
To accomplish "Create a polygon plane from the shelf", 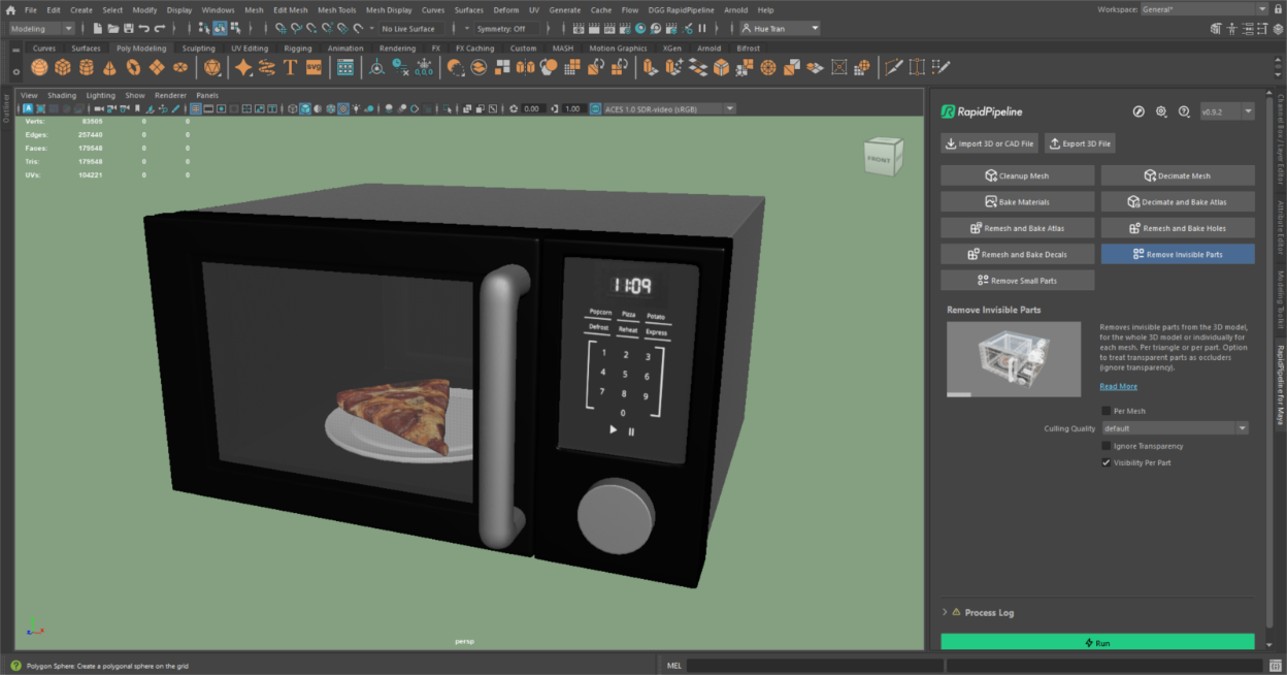I will tap(157, 67).
